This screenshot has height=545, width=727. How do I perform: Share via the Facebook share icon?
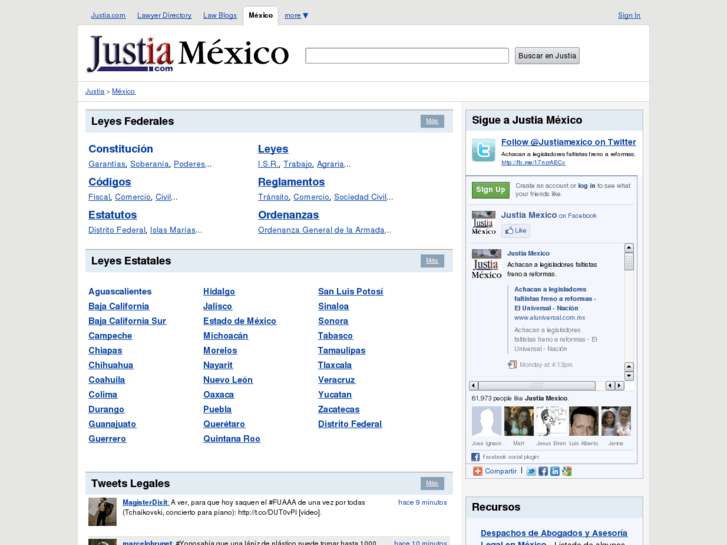(543, 471)
